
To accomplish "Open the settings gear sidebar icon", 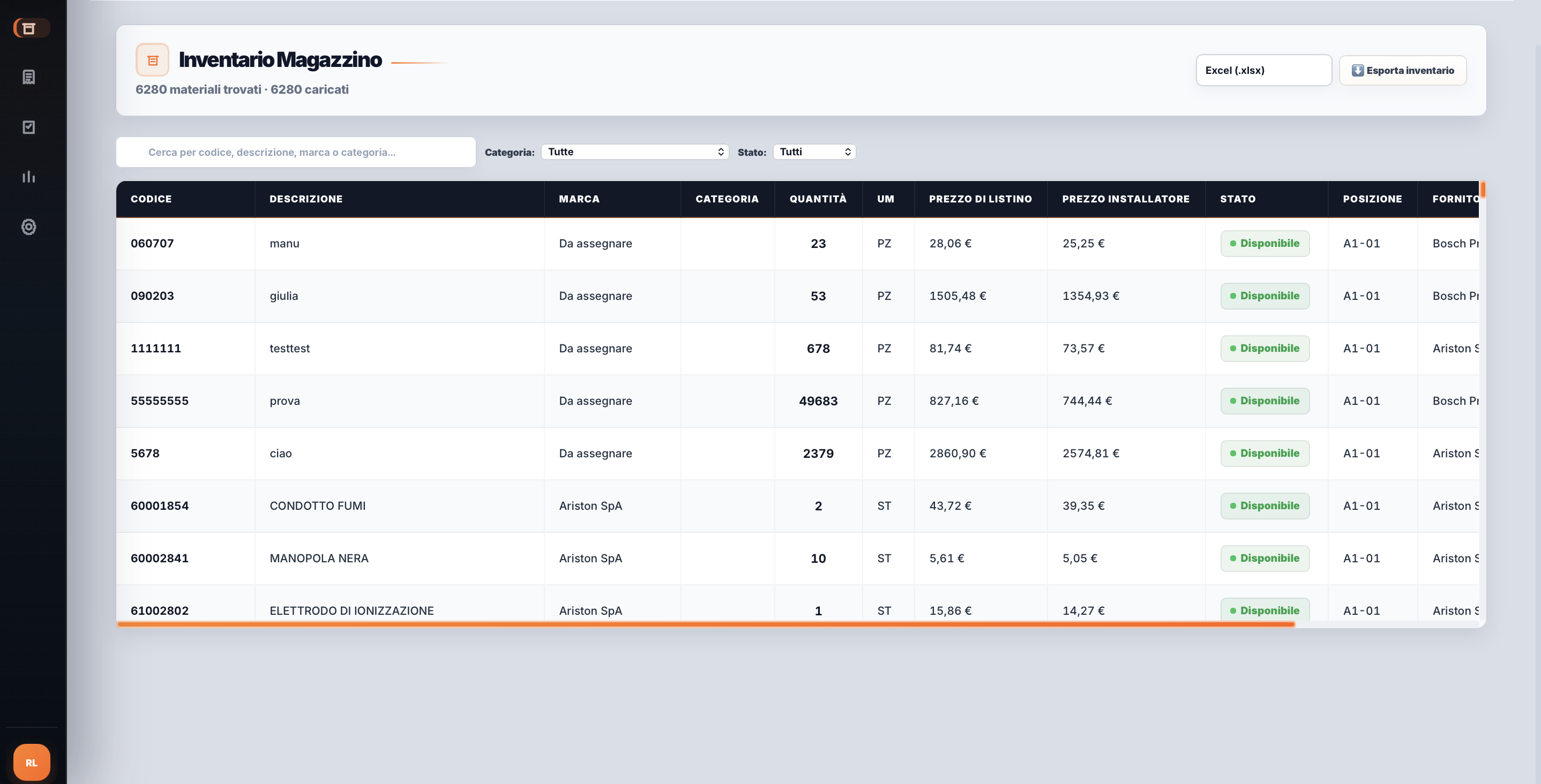I will (x=29, y=227).
